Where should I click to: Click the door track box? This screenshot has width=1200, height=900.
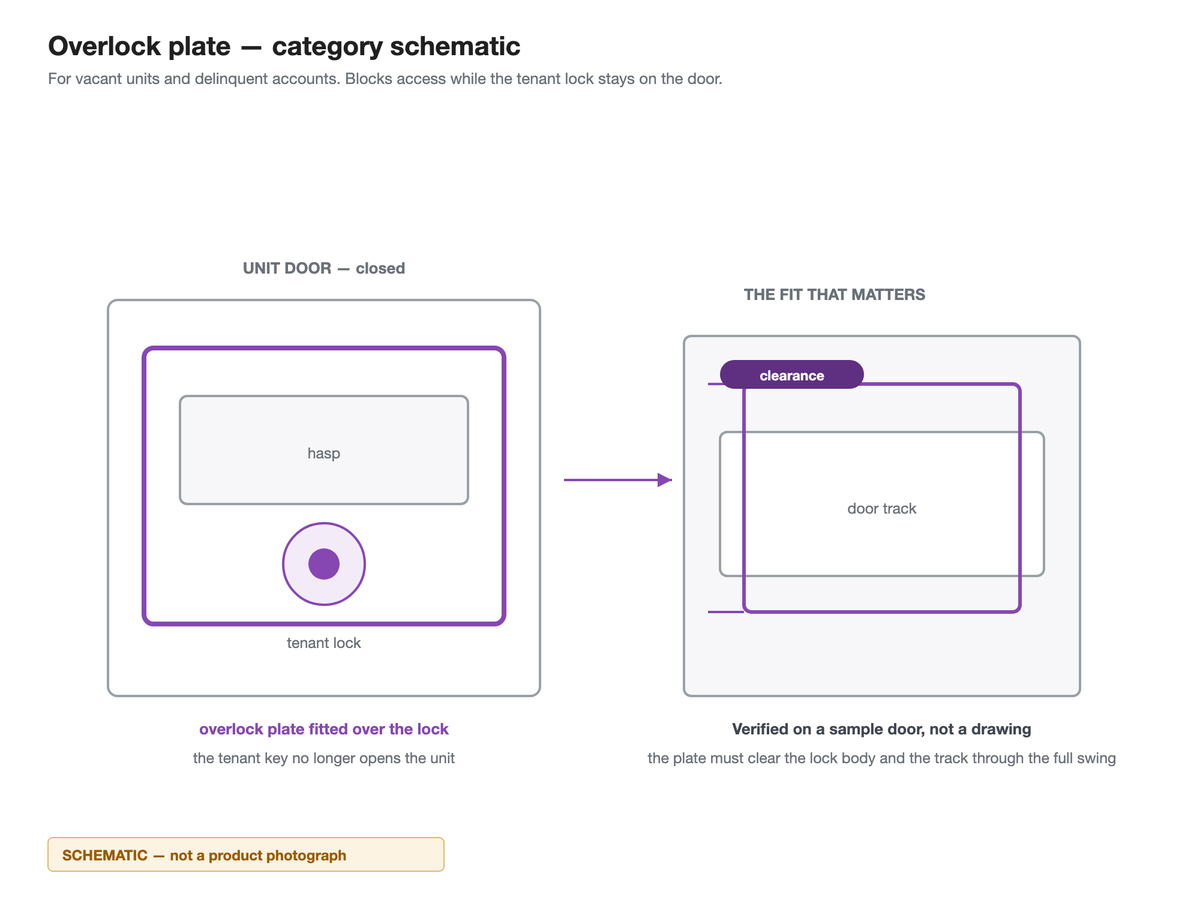click(x=882, y=504)
